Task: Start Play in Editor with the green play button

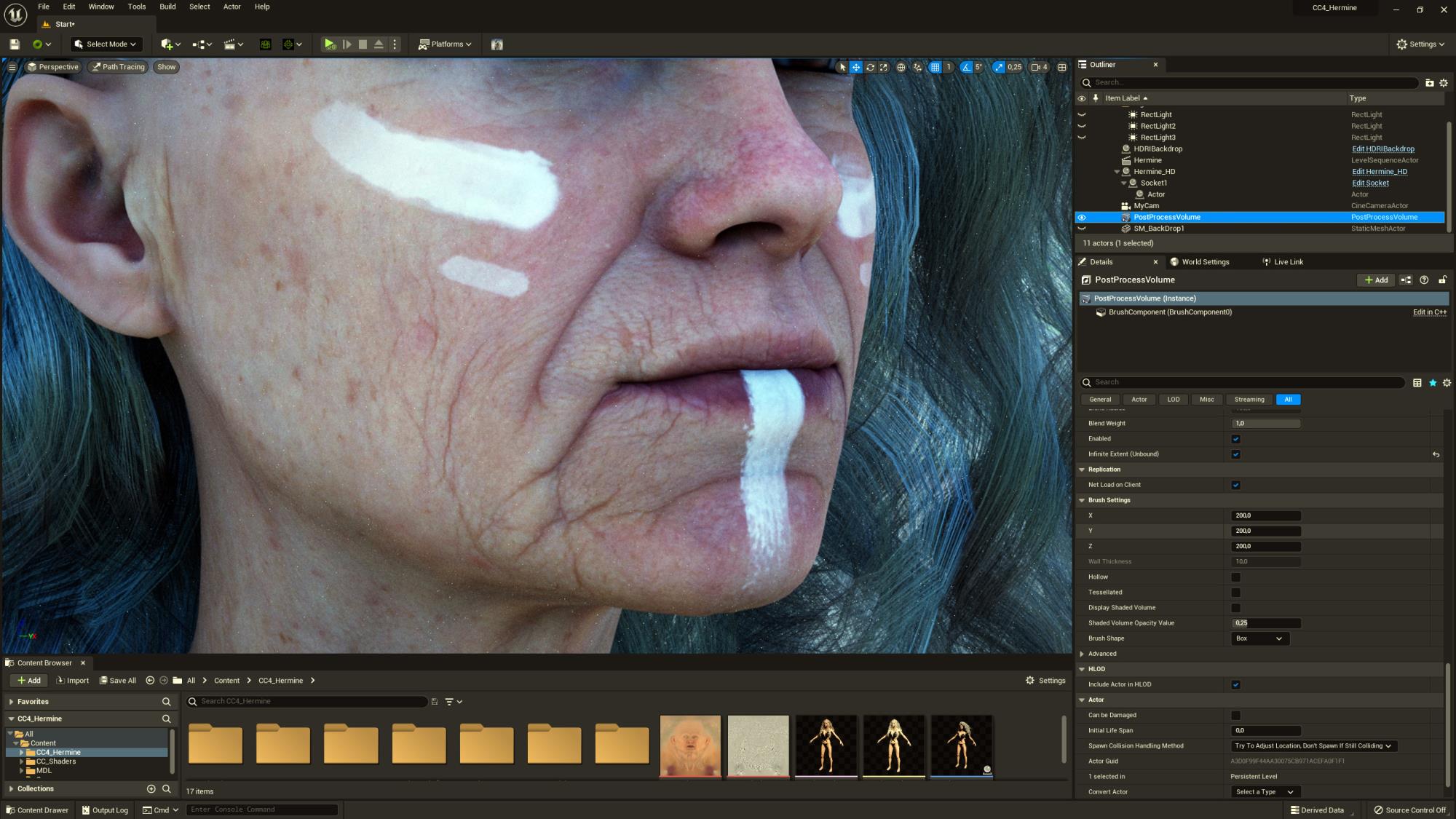Action: [330, 44]
